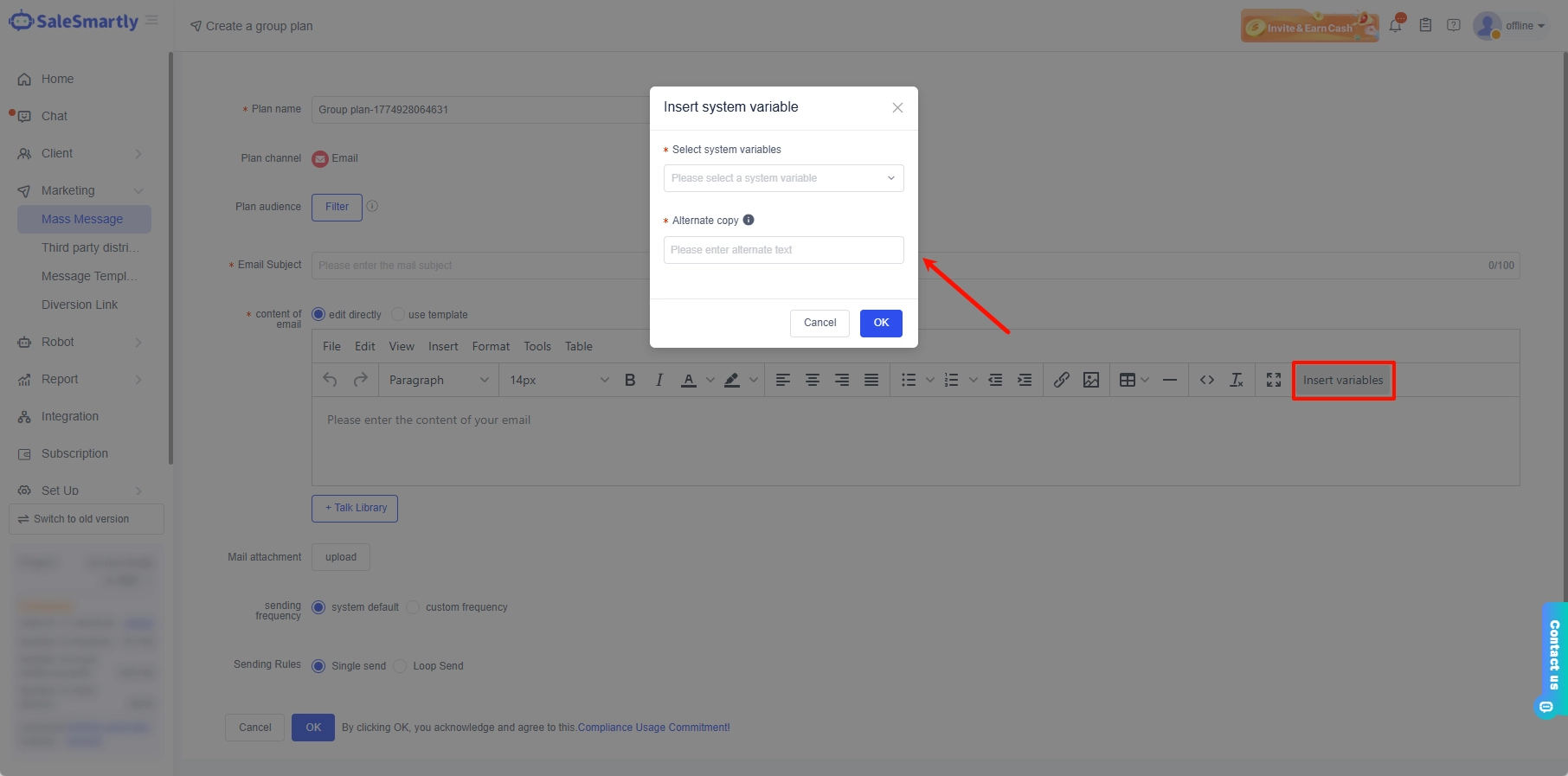Choose system default sending frequency

318,607
